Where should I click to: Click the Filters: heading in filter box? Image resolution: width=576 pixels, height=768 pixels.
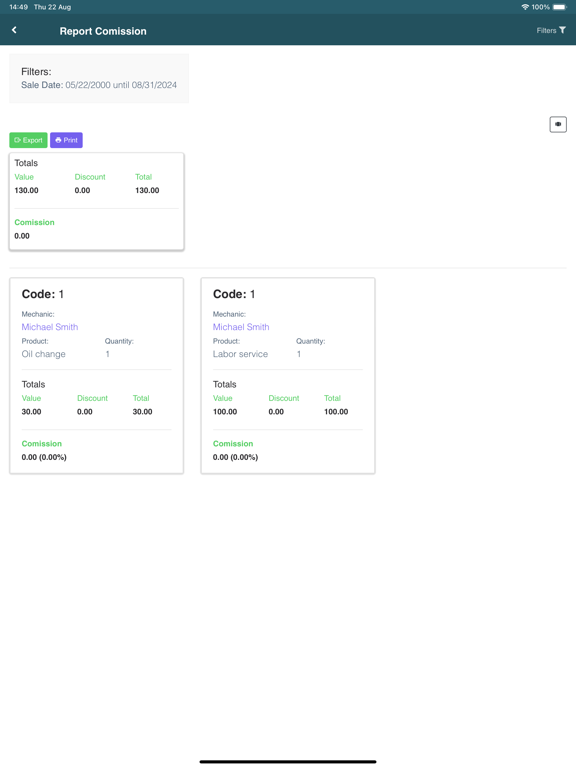(x=36, y=72)
